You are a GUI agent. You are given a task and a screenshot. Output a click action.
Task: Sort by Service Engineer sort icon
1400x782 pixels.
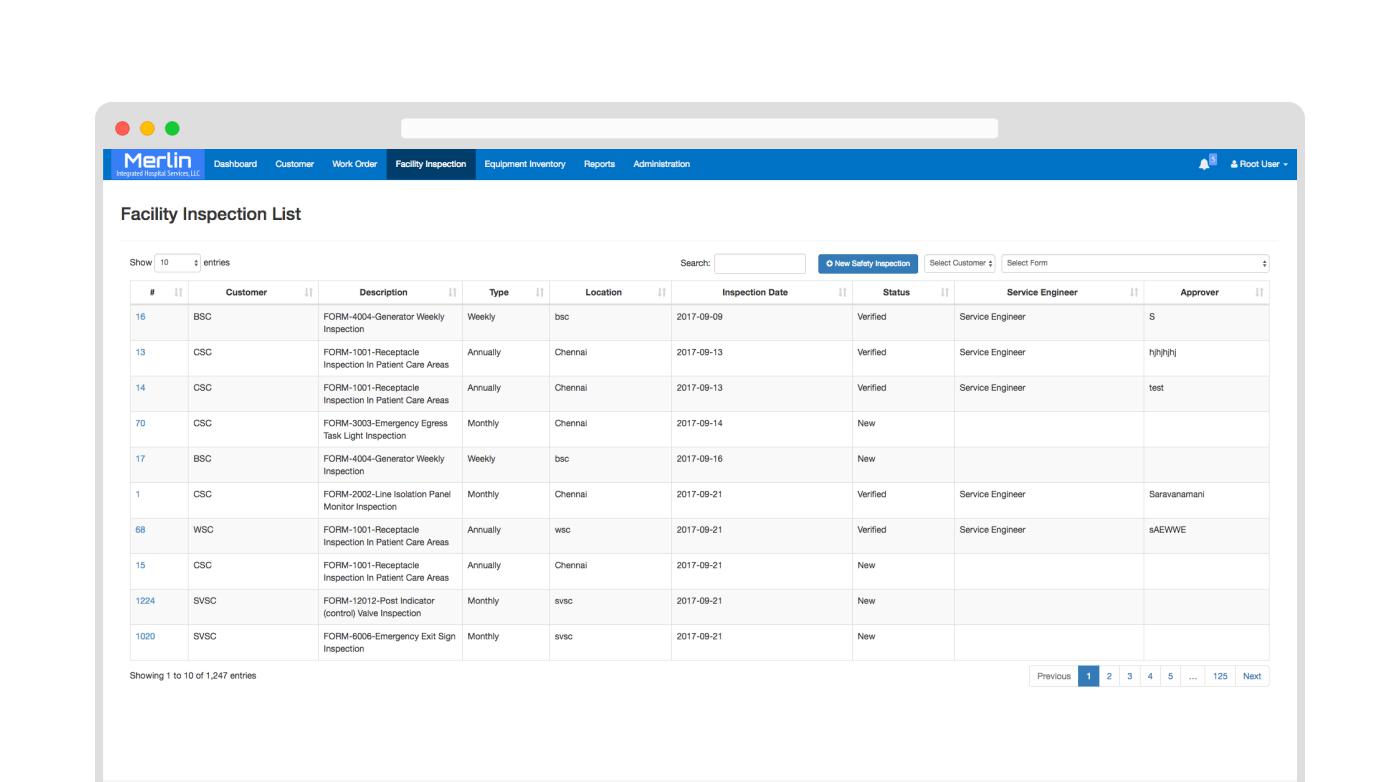tap(1134, 293)
